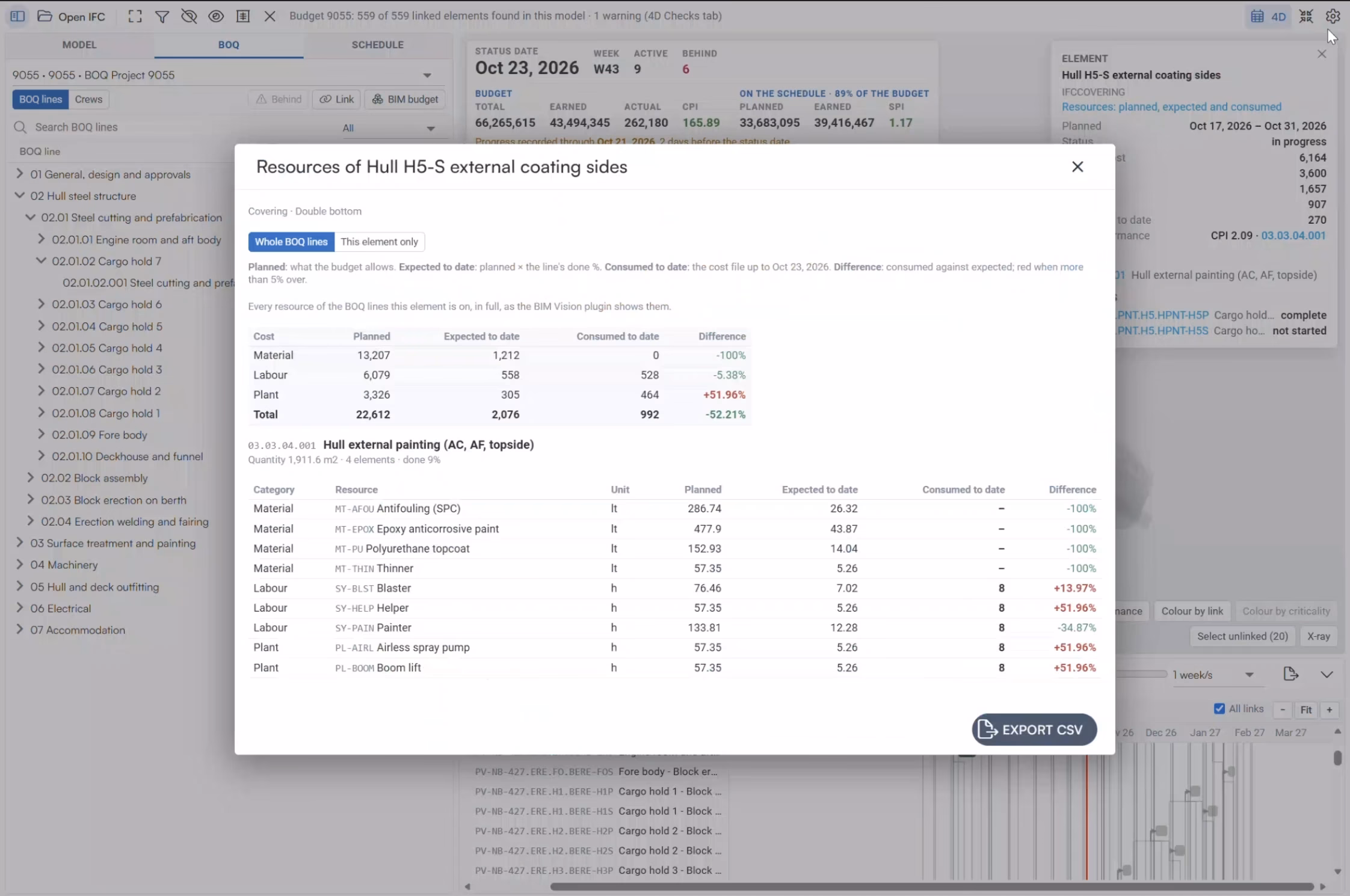The height and width of the screenshot is (896, 1350).
Task: Click the fit-to-view frame icon
Action: pyautogui.click(x=135, y=16)
